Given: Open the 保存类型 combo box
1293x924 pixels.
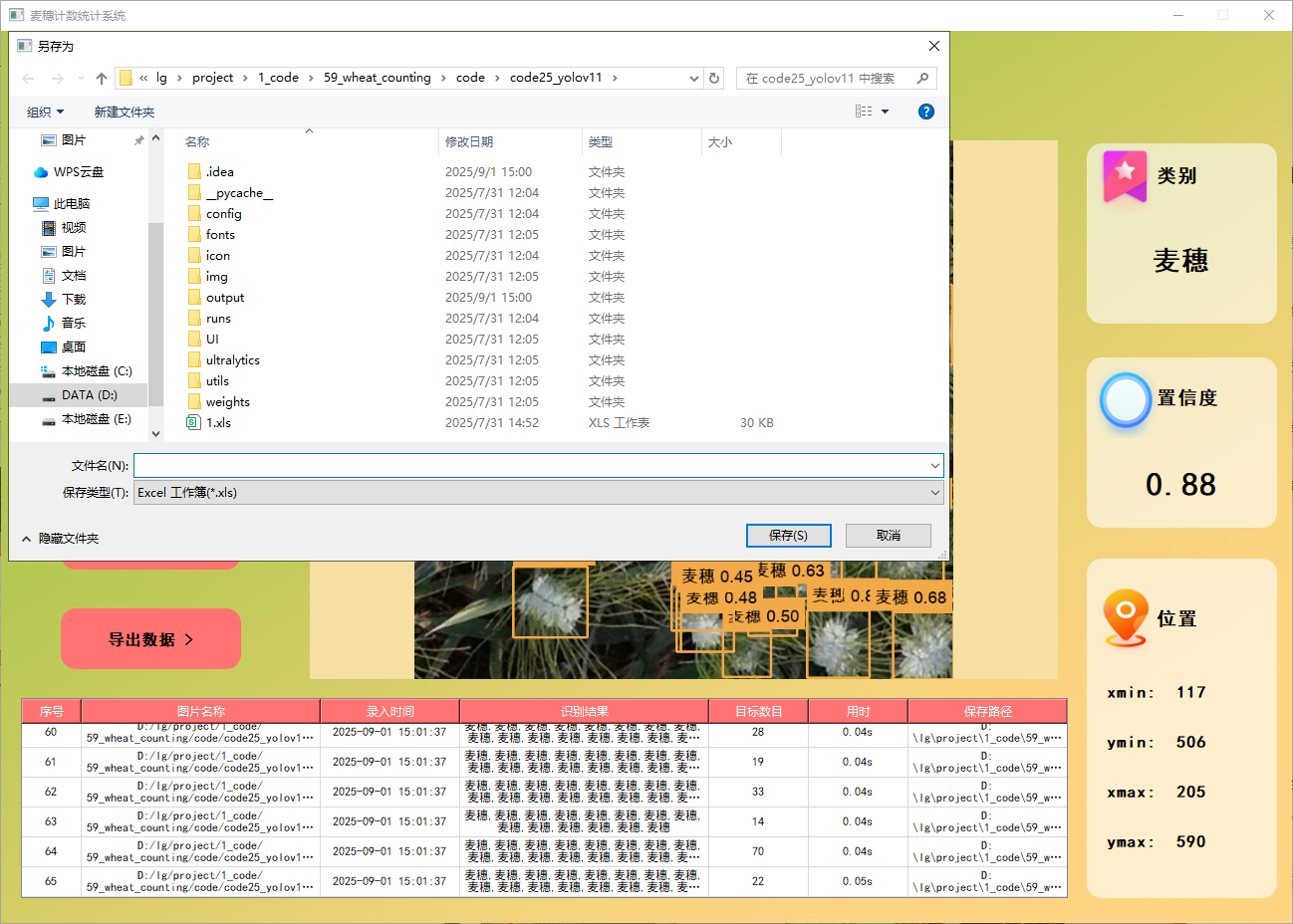Looking at the screenshot, I should coord(539,492).
